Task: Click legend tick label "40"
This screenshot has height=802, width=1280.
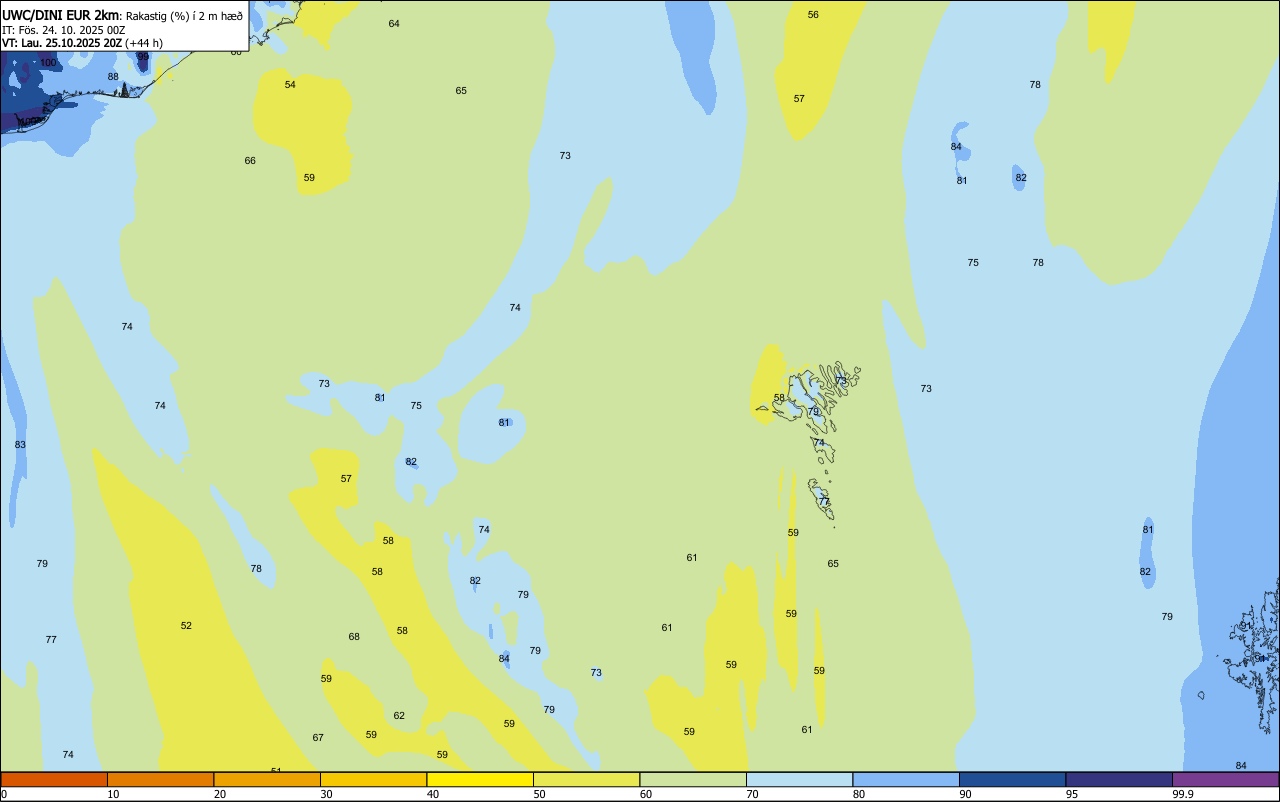Action: pyautogui.click(x=433, y=794)
